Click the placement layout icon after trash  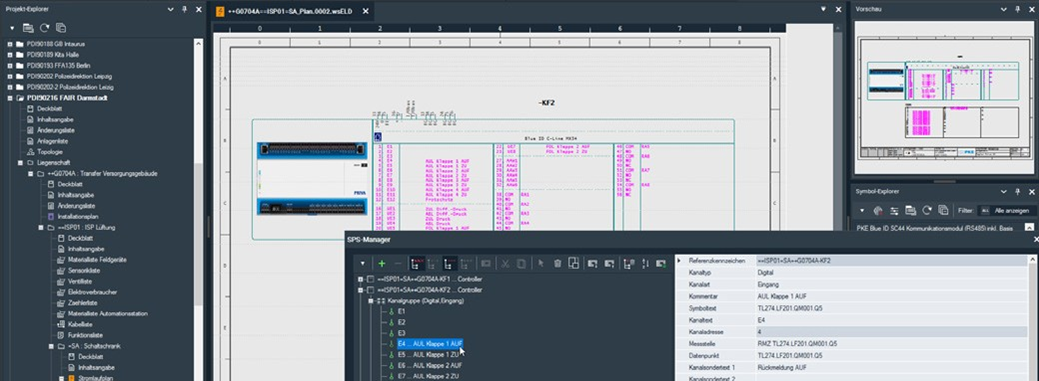[x=574, y=263]
